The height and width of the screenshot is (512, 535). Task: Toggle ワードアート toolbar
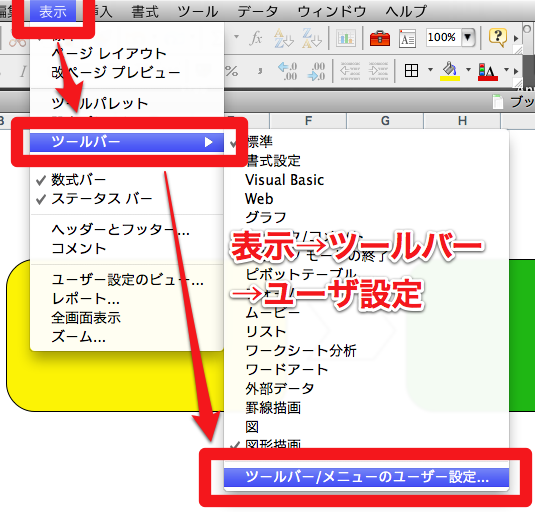[x=366, y=369]
